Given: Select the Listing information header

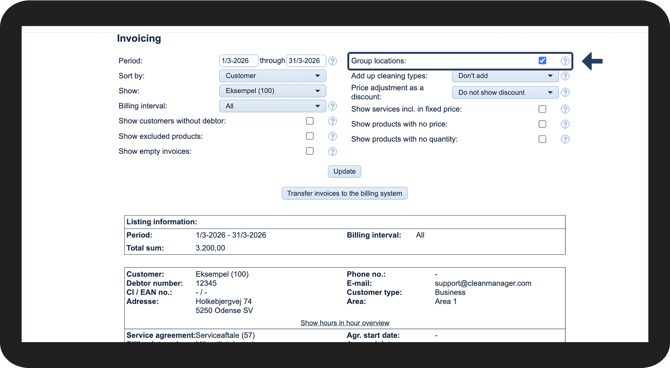Looking at the screenshot, I should (x=162, y=222).
